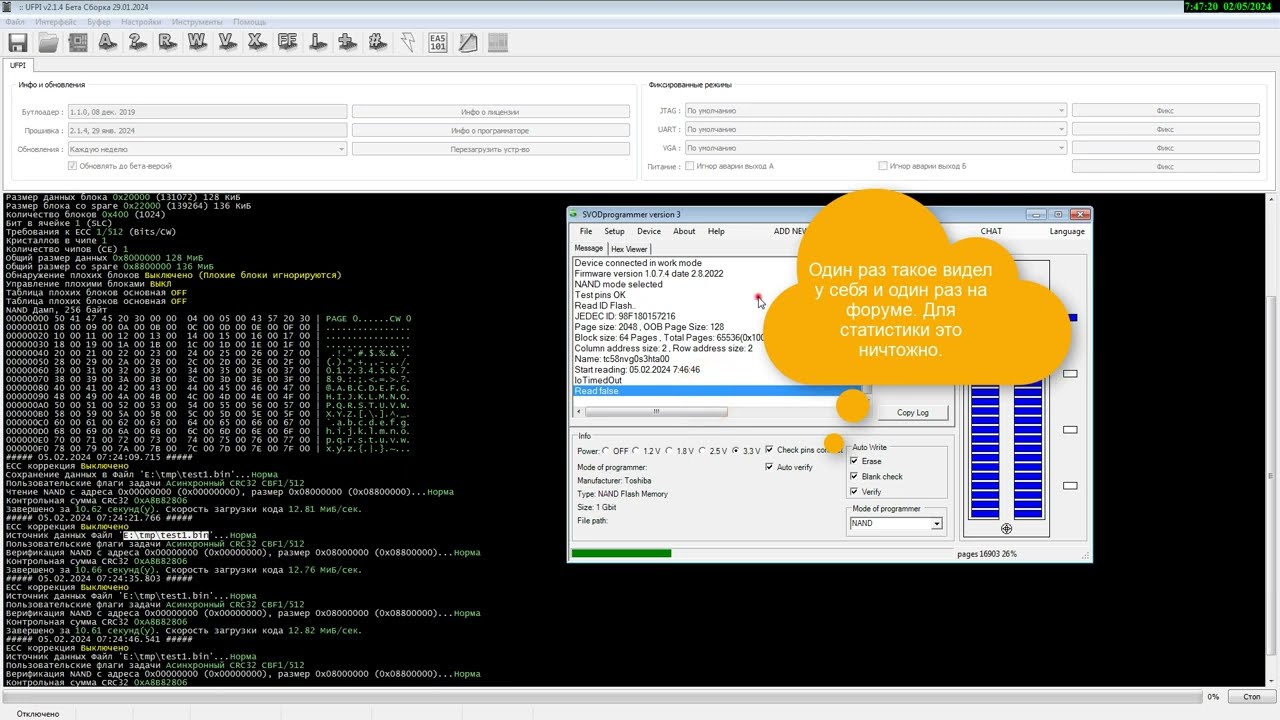1280x720 pixels.
Task: Toggle the Blank check checkbox
Action: (854, 476)
